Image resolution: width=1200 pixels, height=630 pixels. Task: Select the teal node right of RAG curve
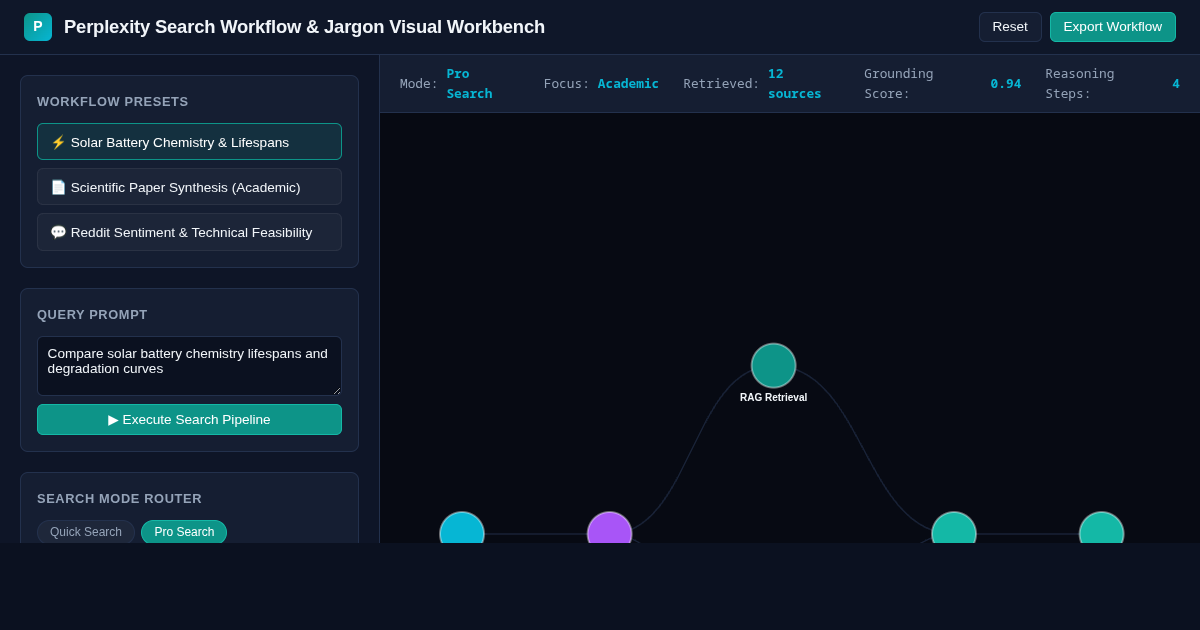point(954,528)
